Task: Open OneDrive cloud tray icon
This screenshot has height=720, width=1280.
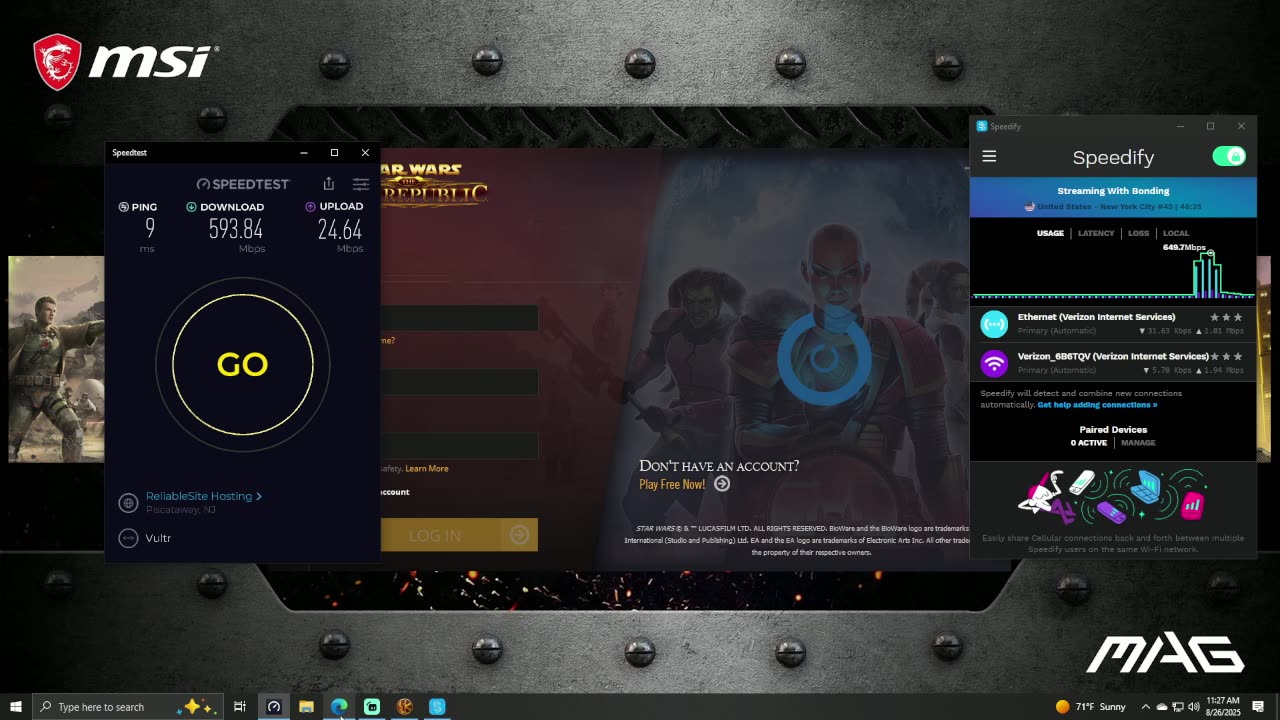Action: (1161, 707)
